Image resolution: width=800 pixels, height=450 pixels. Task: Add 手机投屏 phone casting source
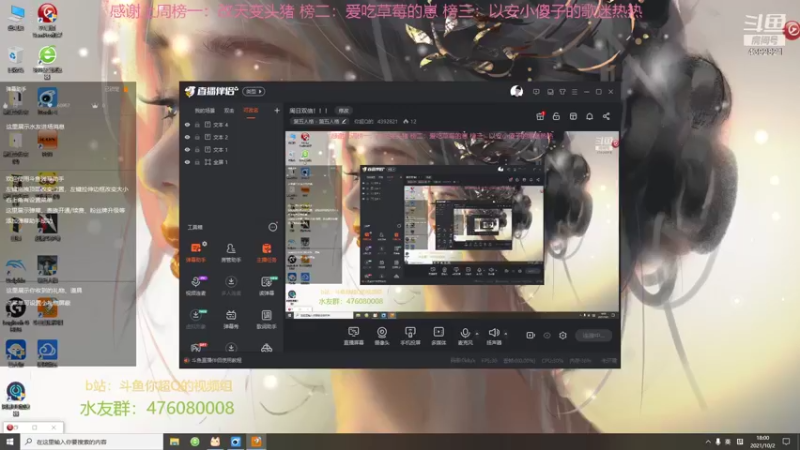(x=410, y=336)
